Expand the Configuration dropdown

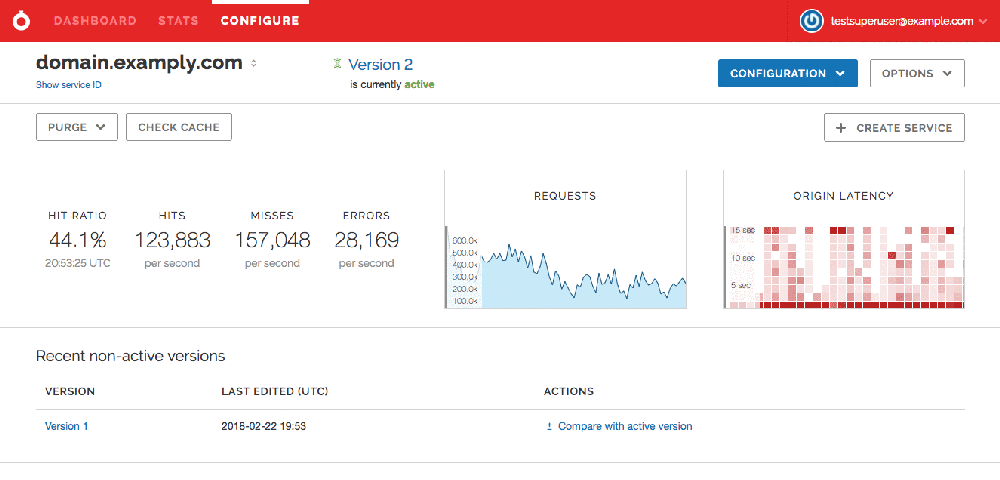pos(787,73)
